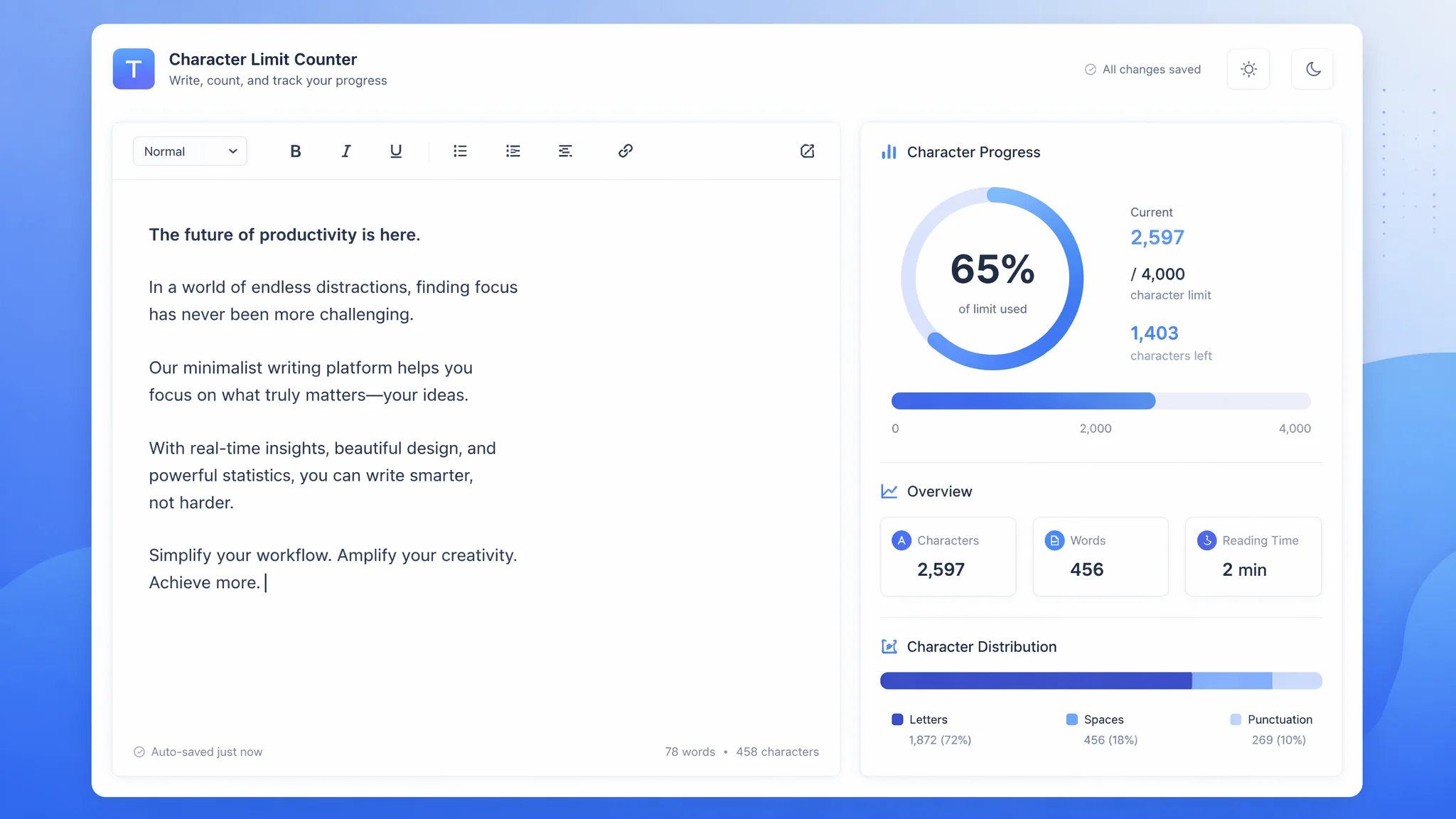Click the heading 'The future of productivity is here.'
Viewport: 1456px width, 819px height.
pyautogui.click(x=284, y=235)
